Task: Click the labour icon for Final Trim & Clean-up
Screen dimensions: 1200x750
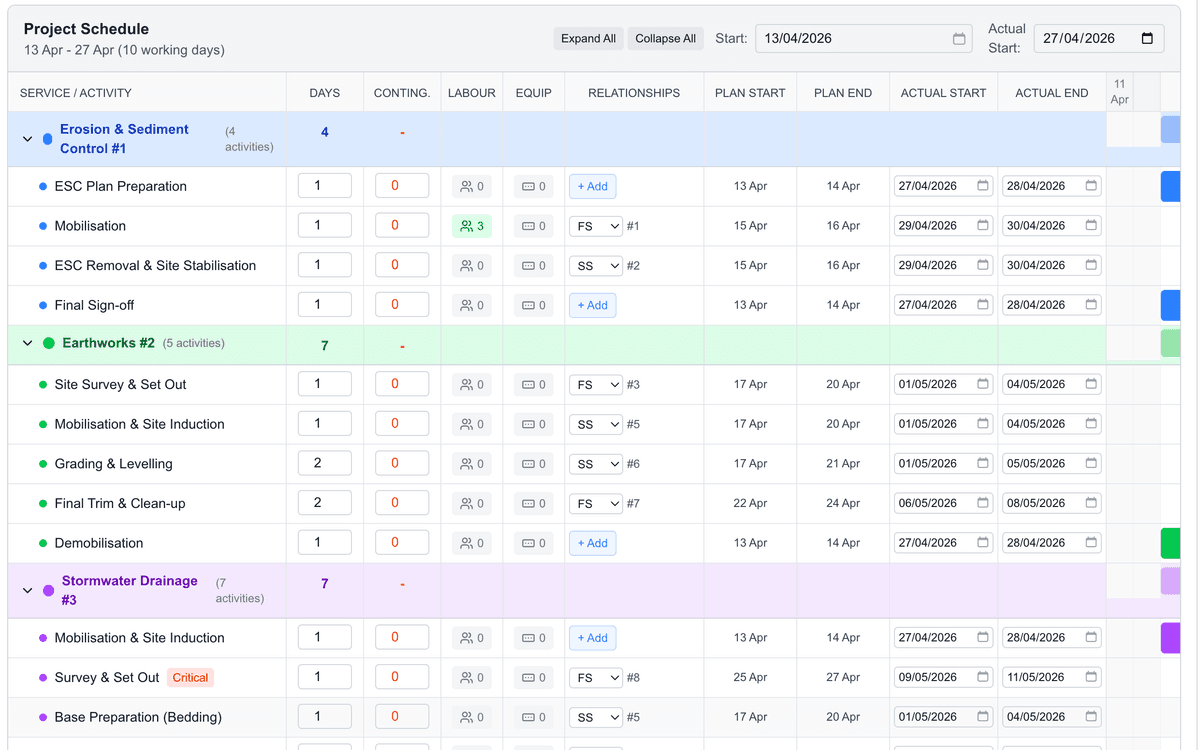Action: pos(470,502)
